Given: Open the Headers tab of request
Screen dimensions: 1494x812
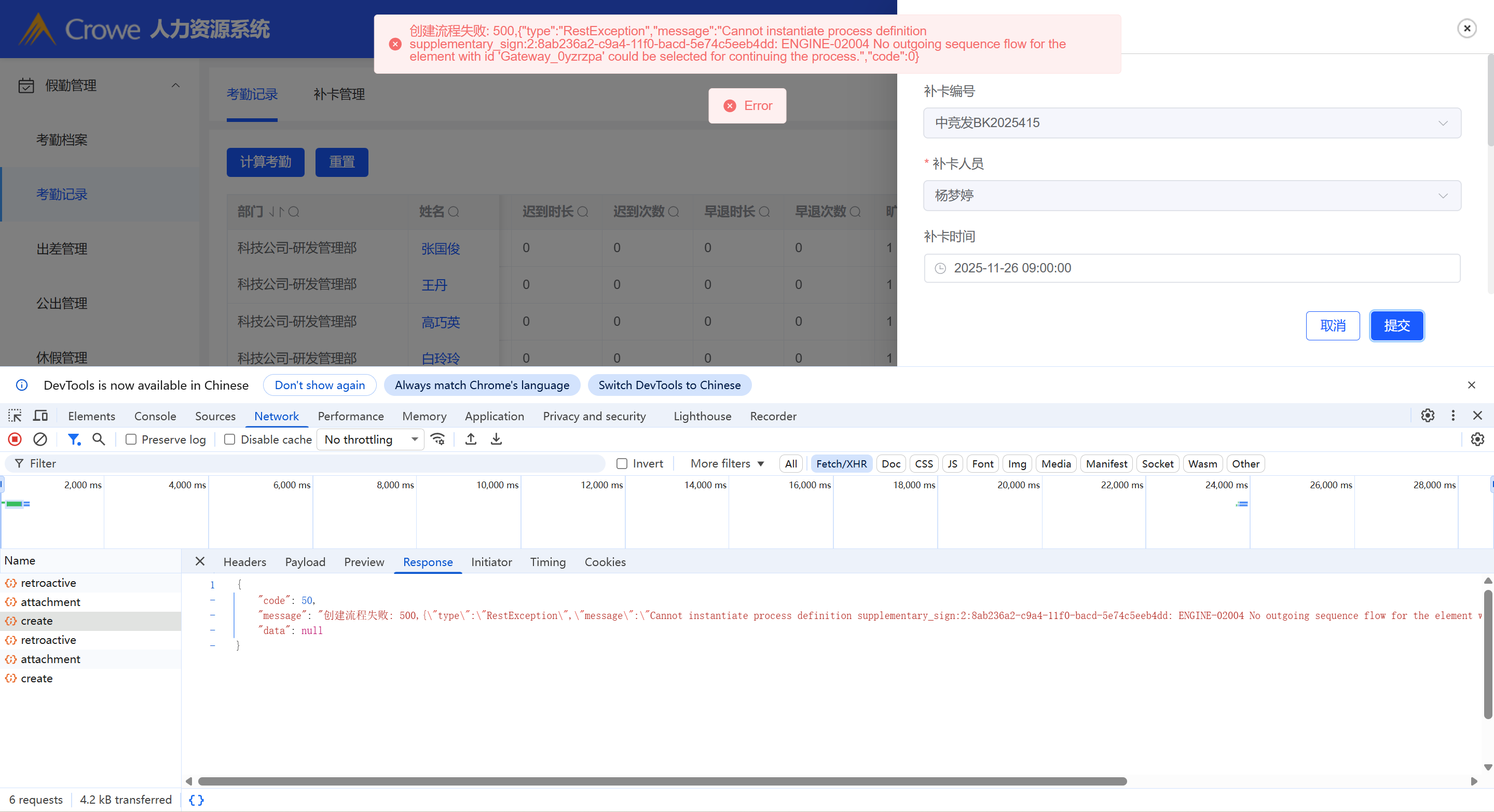Looking at the screenshot, I should (244, 561).
